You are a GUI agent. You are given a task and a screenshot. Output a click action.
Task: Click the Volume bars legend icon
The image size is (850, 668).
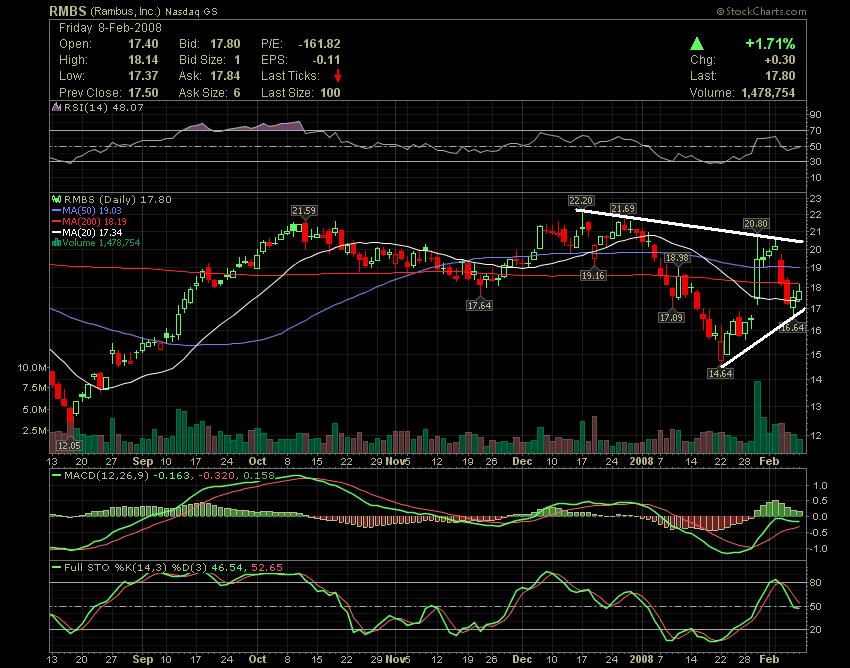tap(56, 242)
